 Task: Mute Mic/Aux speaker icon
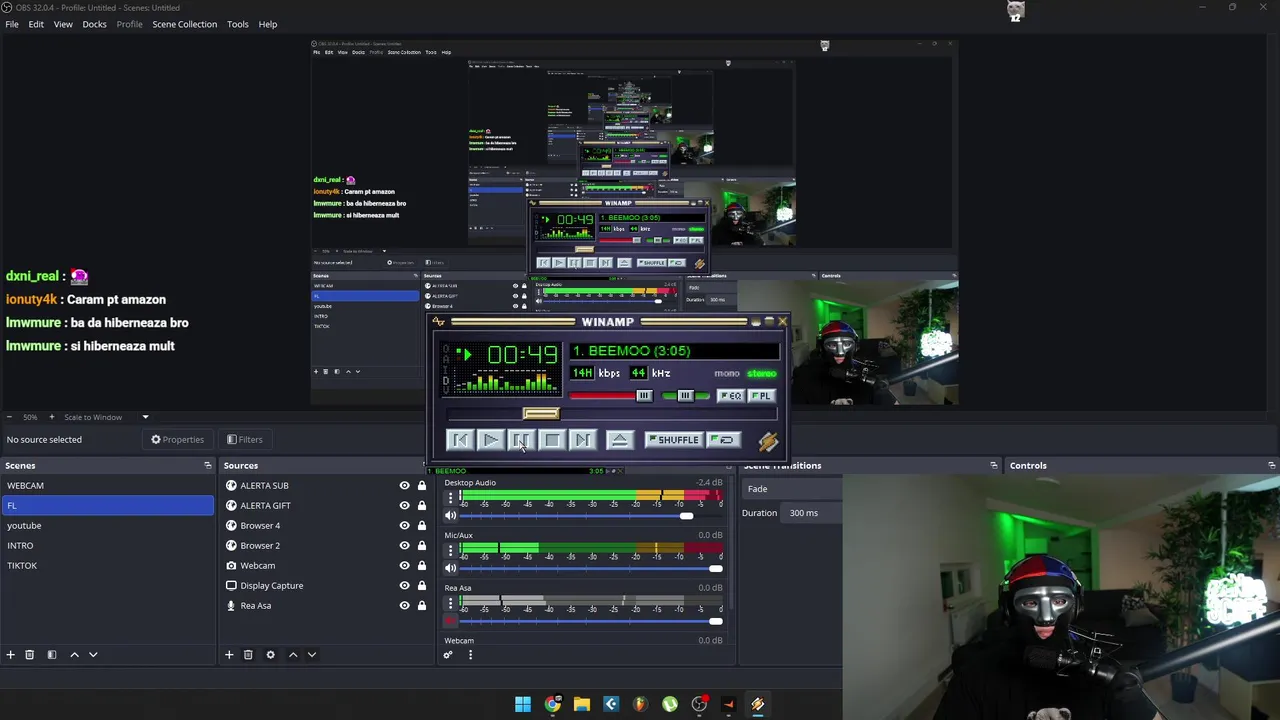450,568
